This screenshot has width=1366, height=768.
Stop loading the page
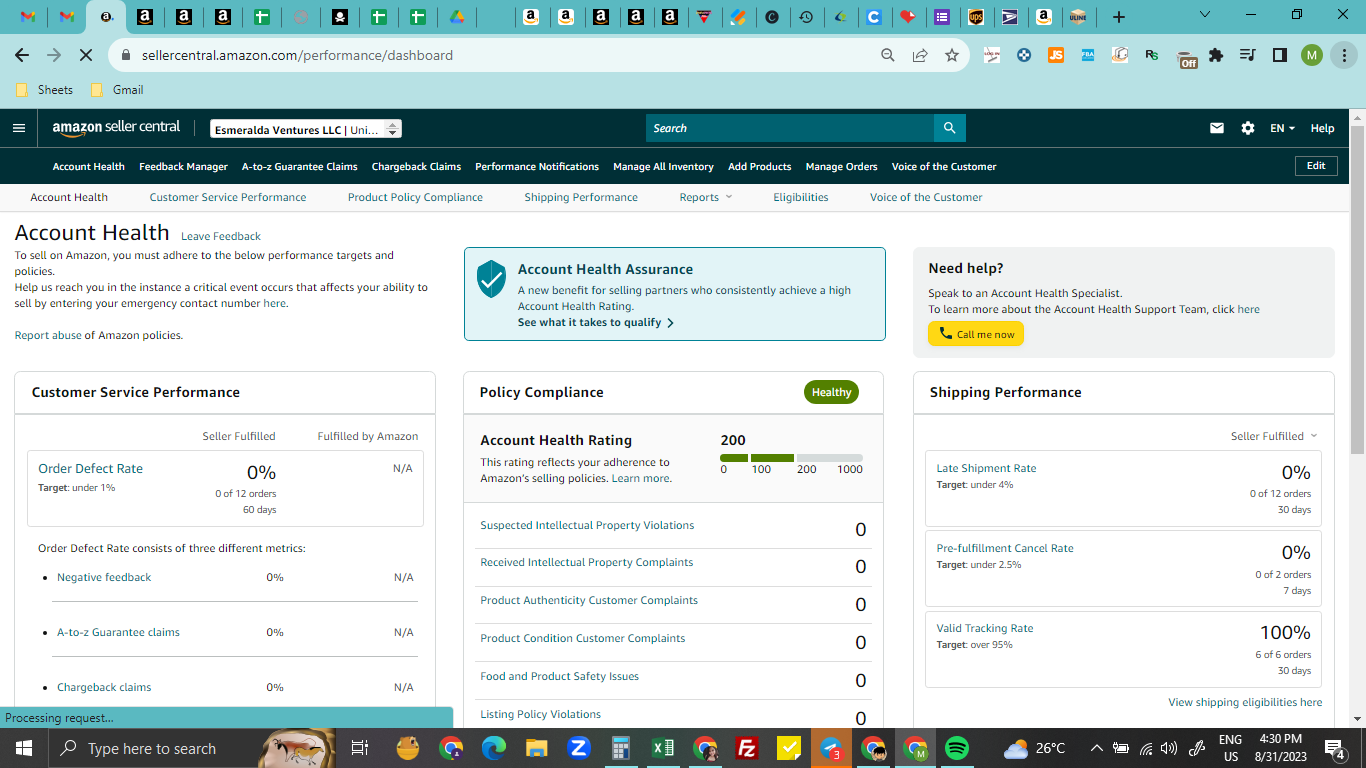(x=85, y=55)
